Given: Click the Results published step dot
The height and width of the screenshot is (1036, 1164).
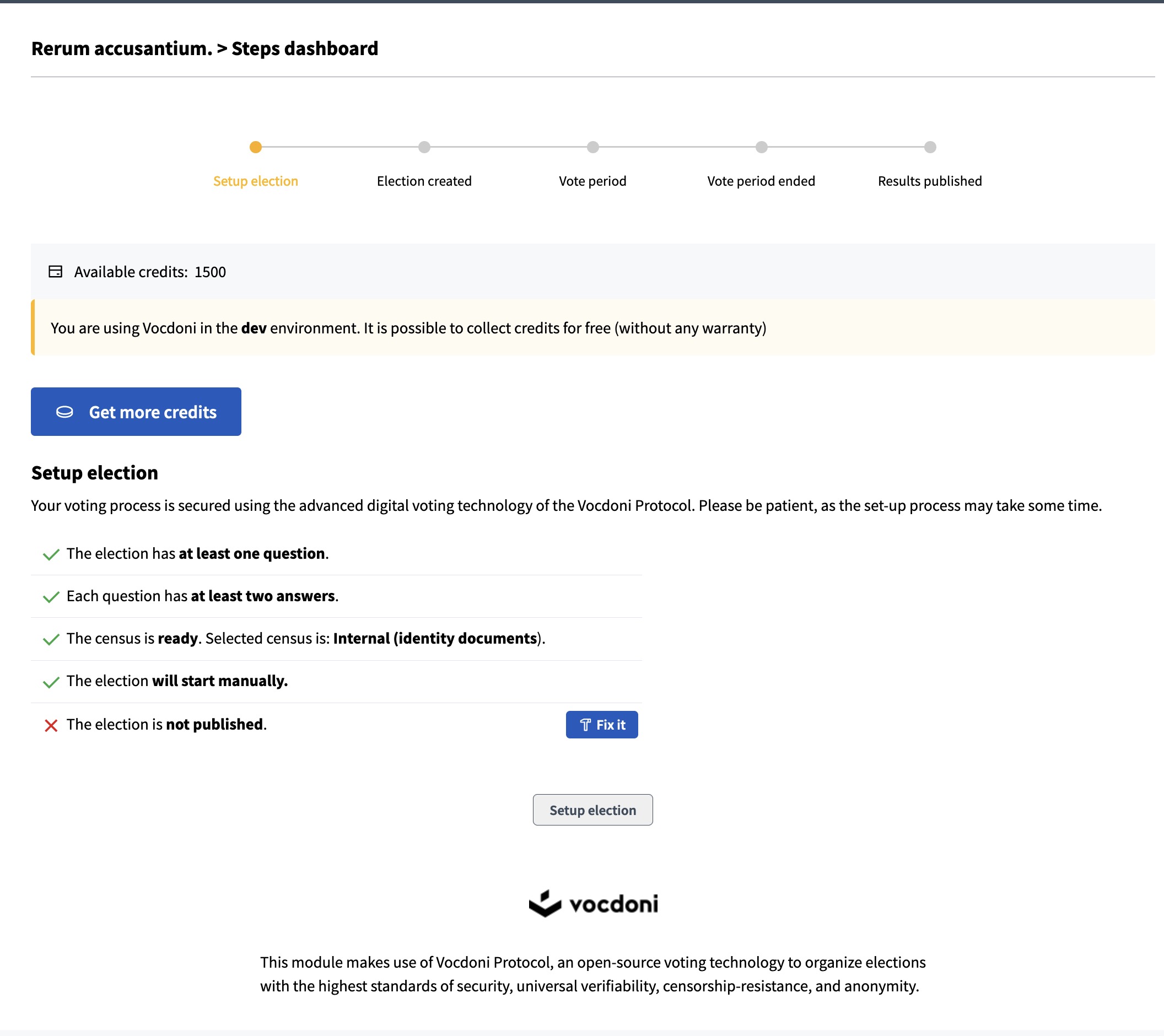Looking at the screenshot, I should pyautogui.click(x=930, y=147).
